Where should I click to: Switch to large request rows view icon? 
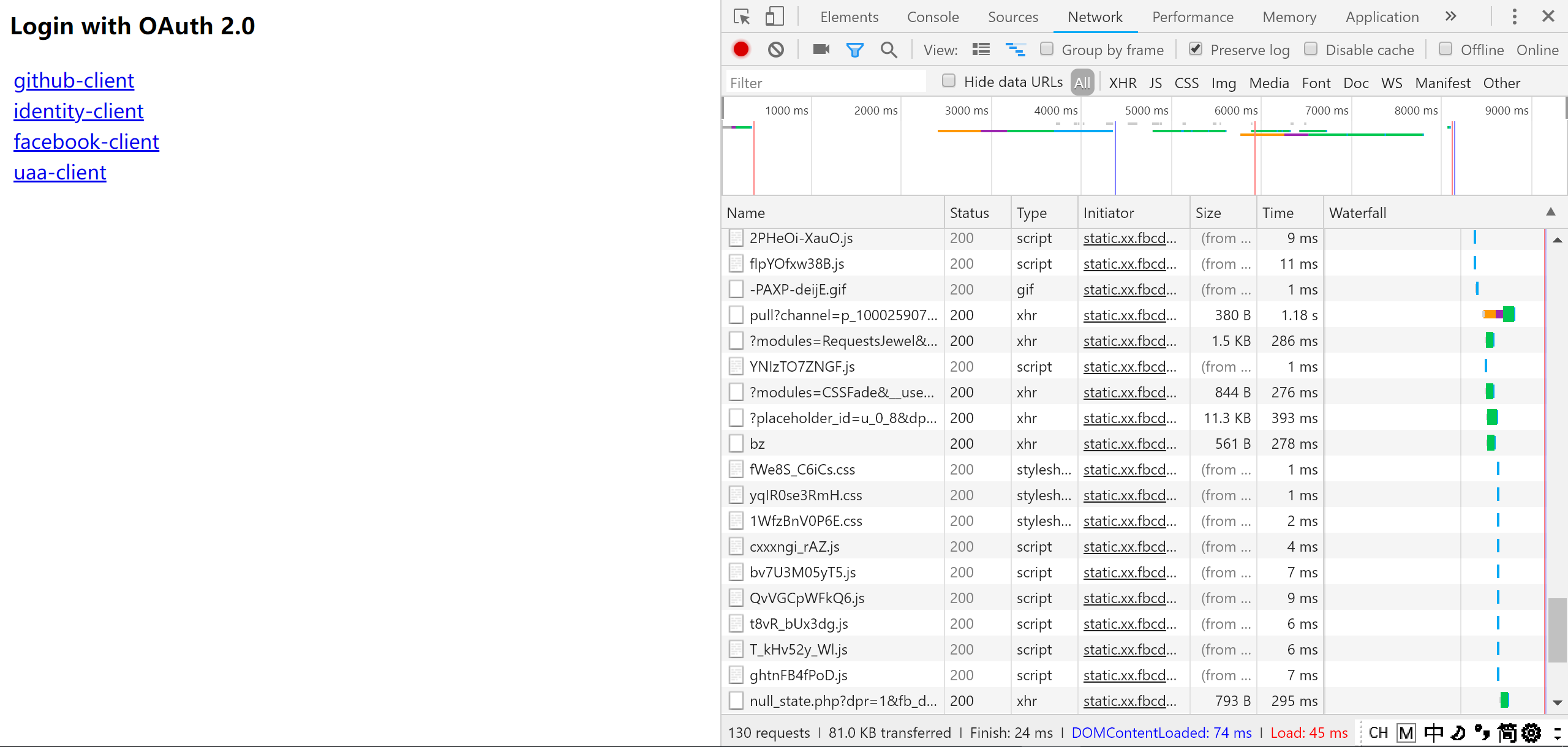(981, 50)
